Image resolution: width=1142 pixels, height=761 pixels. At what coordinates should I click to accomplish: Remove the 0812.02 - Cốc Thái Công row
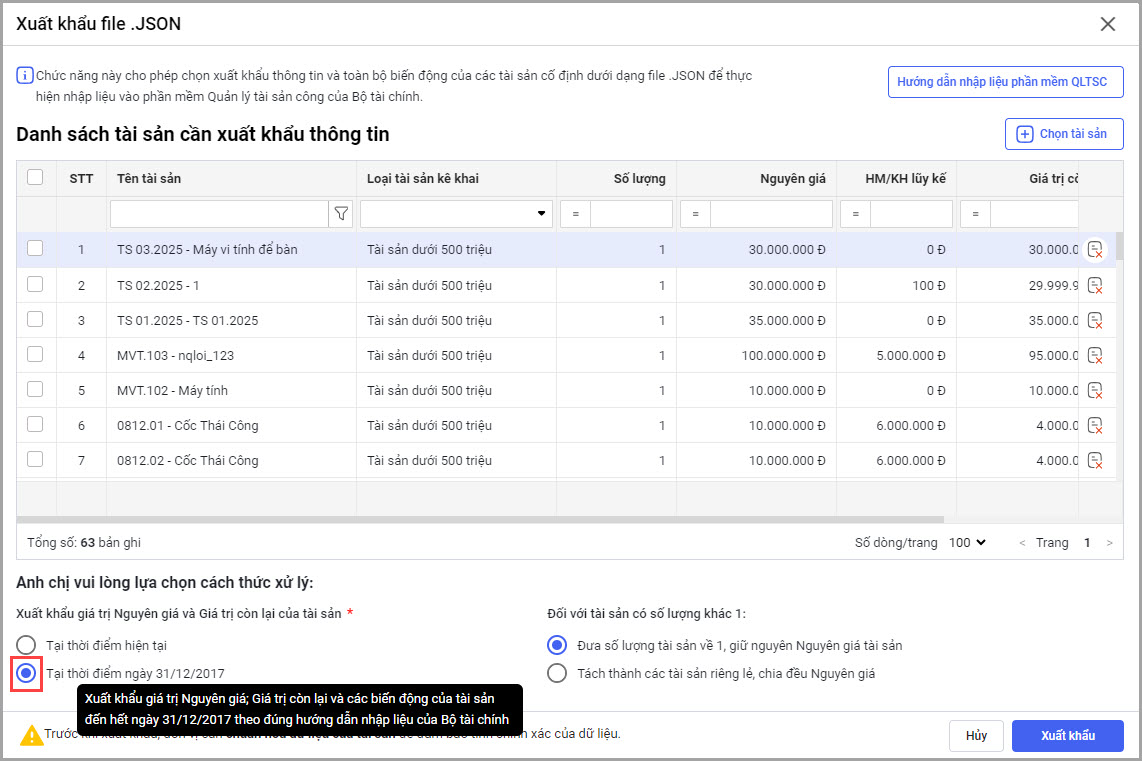[1095, 460]
